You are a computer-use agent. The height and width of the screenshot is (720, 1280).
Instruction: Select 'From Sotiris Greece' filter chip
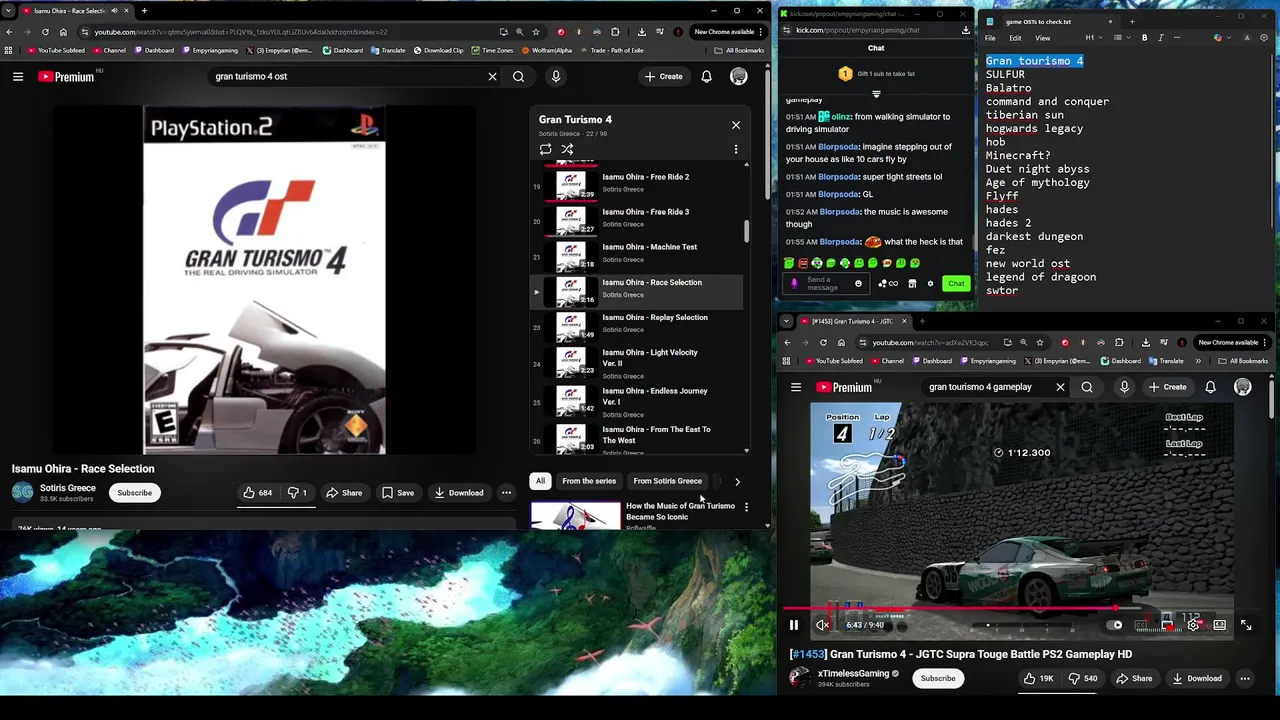coord(667,481)
